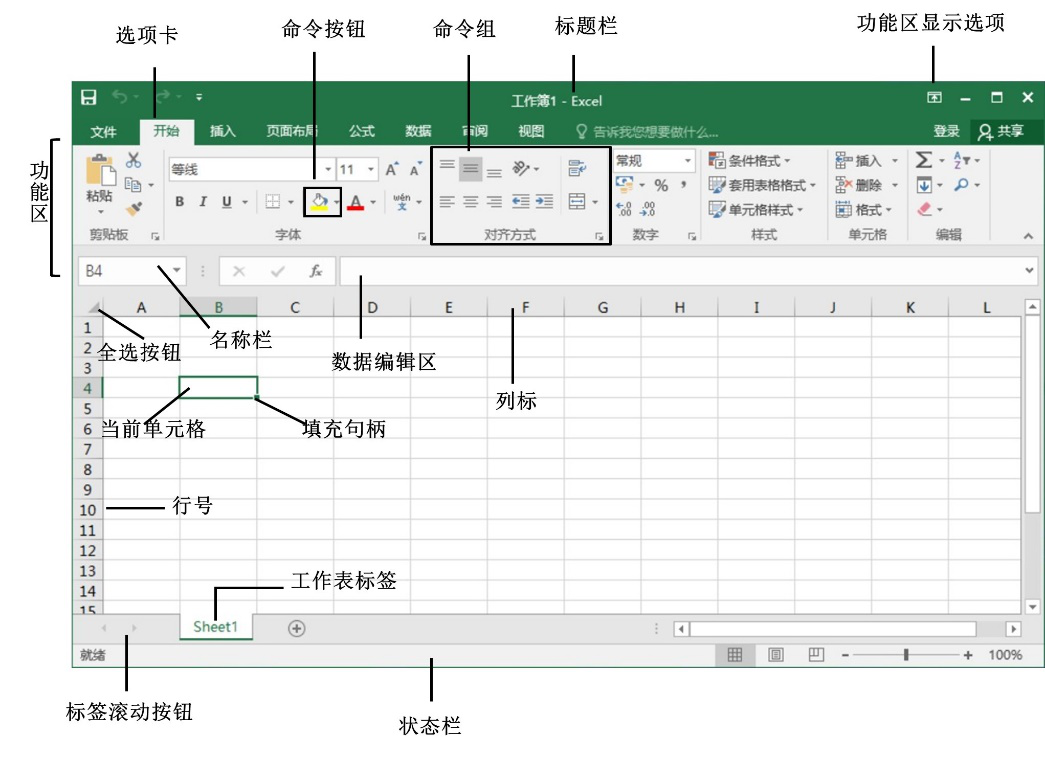
Task: Expand the number format 常规 dropdown
Action: [x=688, y=161]
